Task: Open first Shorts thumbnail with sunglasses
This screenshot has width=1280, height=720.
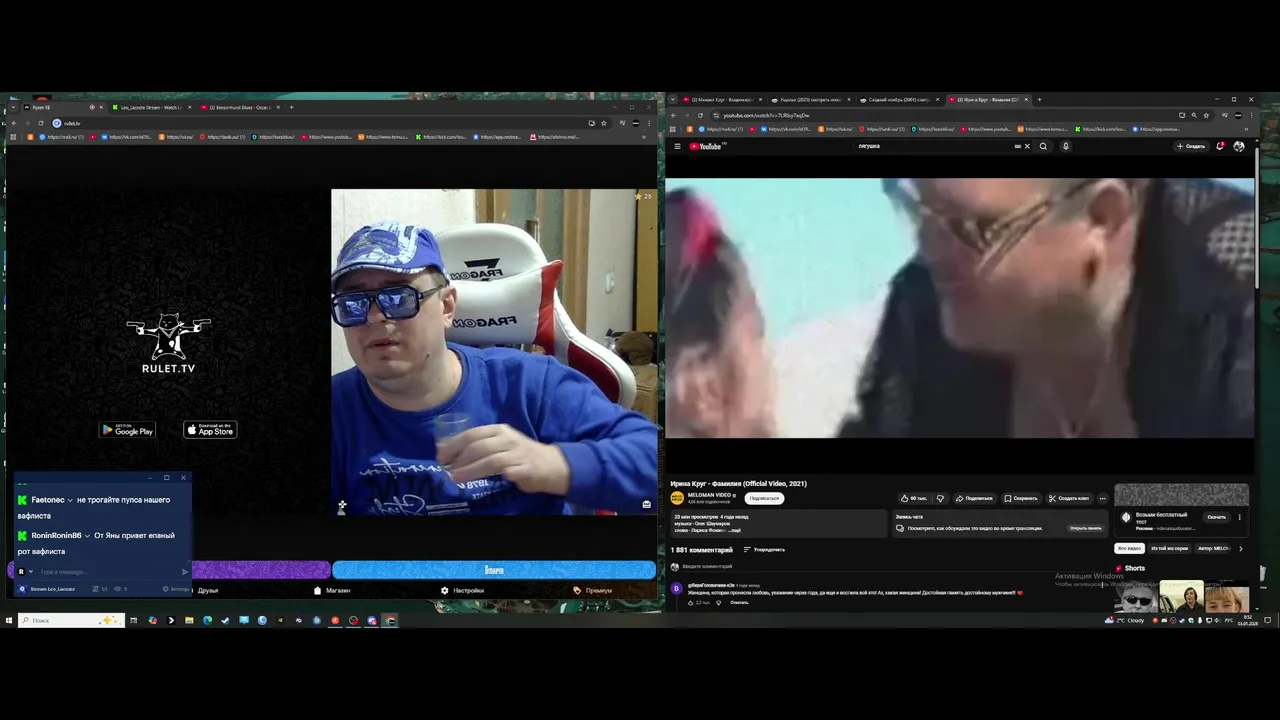Action: click(1136, 597)
